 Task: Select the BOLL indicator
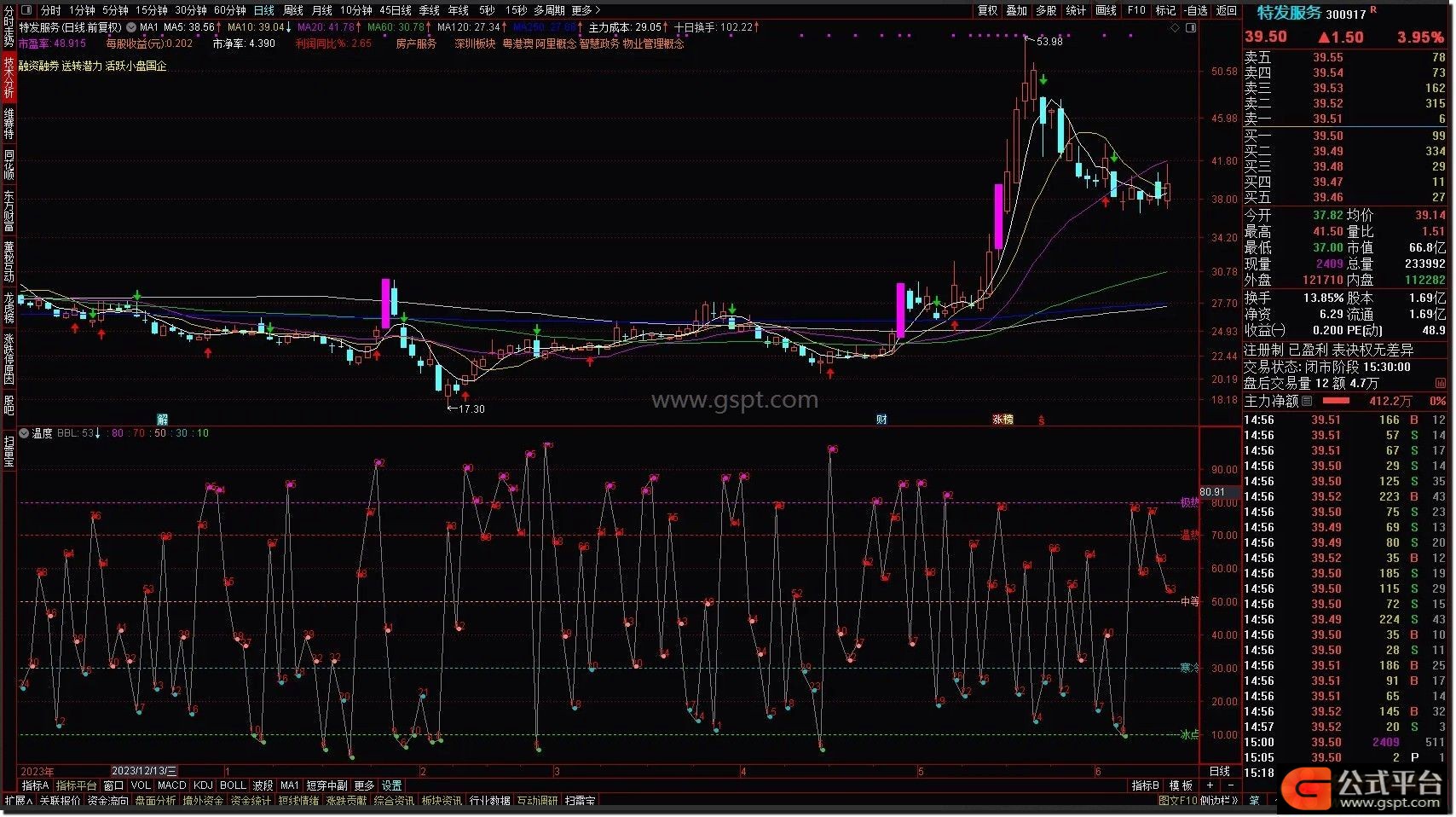233,785
